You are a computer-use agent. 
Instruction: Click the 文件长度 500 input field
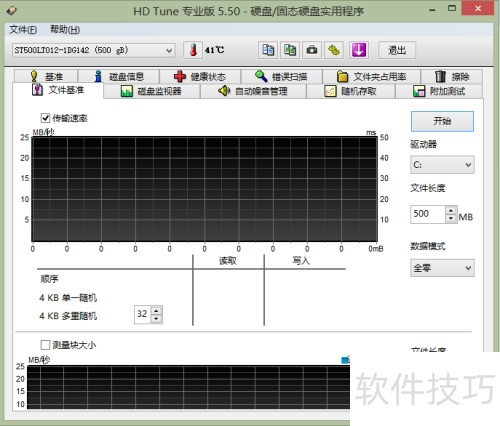[428, 214]
